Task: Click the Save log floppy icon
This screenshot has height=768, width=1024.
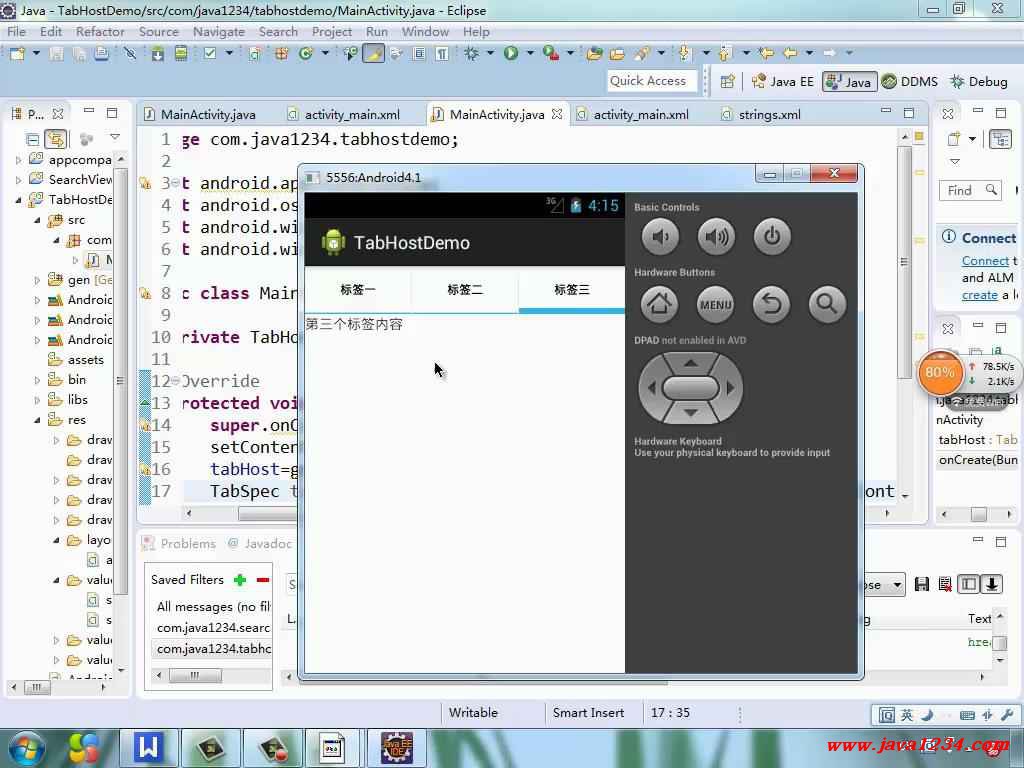Action: [921, 584]
